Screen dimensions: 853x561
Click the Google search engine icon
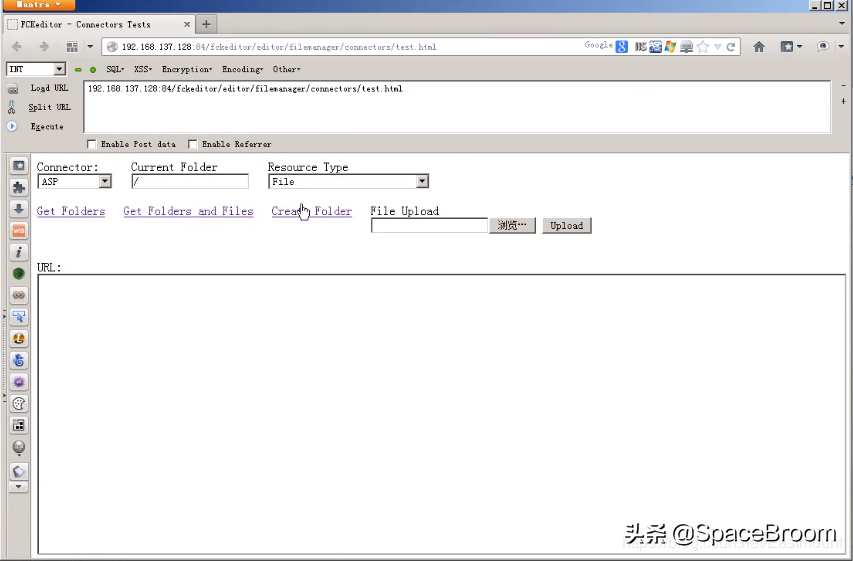(622, 47)
